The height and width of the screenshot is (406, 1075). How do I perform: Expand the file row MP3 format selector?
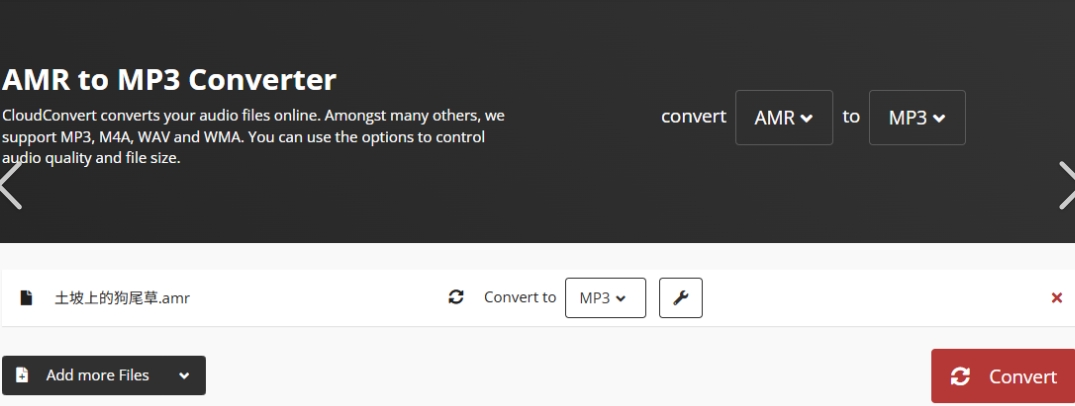click(605, 298)
